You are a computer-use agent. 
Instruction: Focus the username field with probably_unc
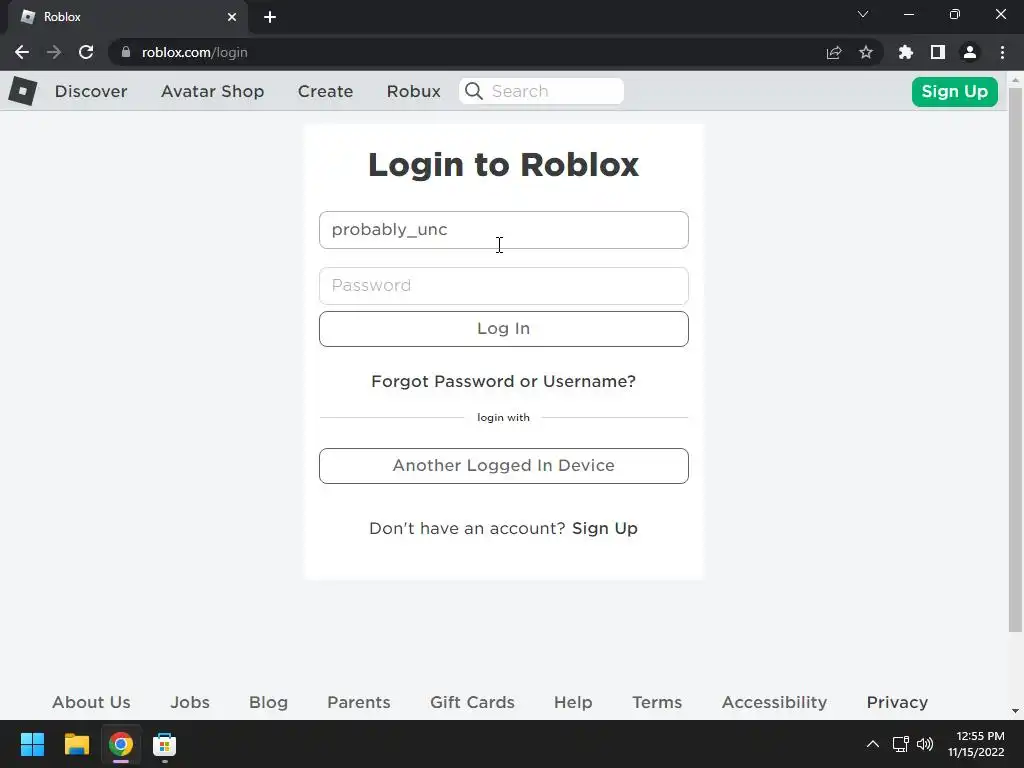pyautogui.click(x=504, y=230)
